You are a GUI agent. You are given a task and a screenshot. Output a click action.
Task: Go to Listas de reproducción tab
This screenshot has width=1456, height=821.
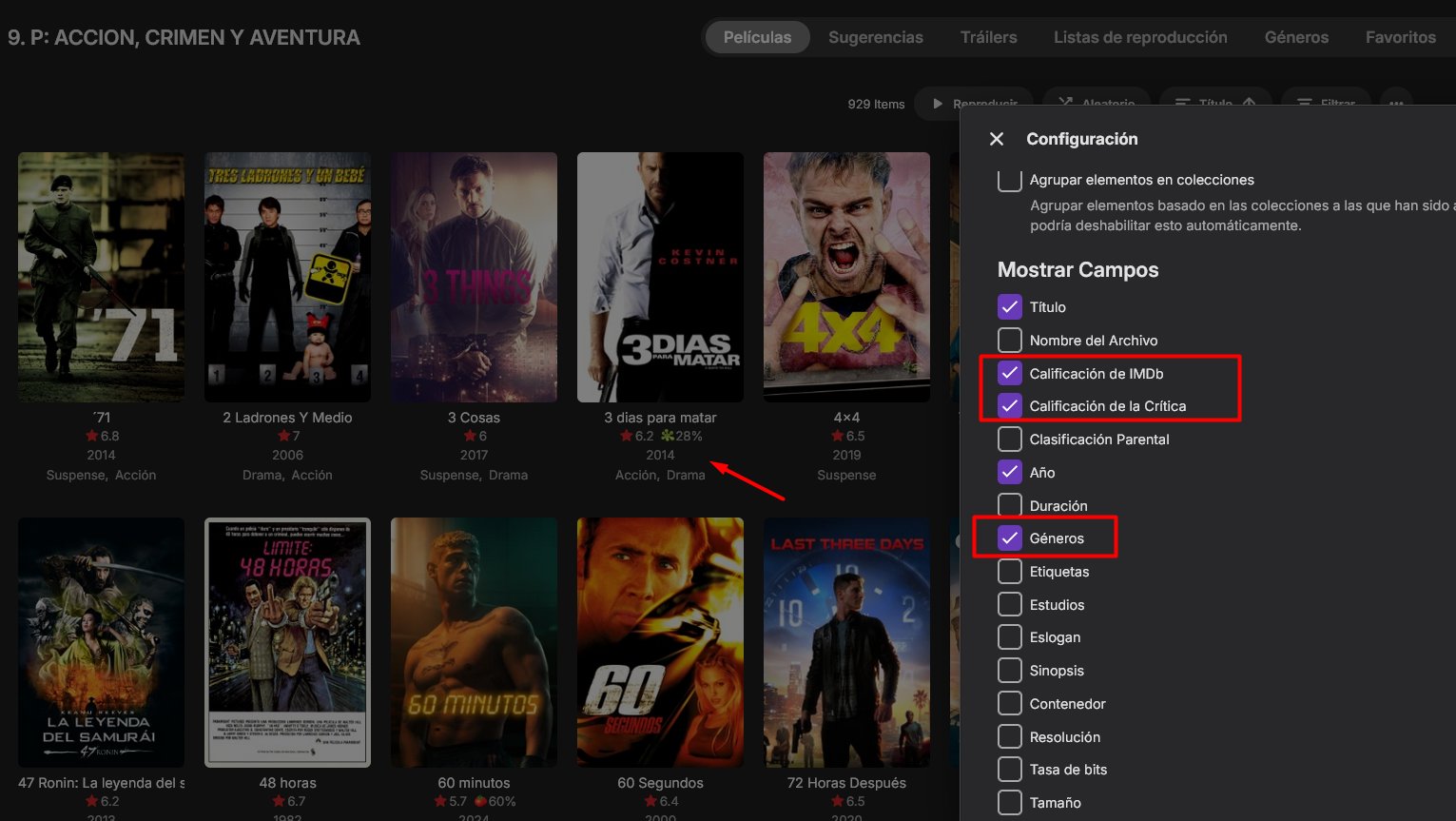1140,37
